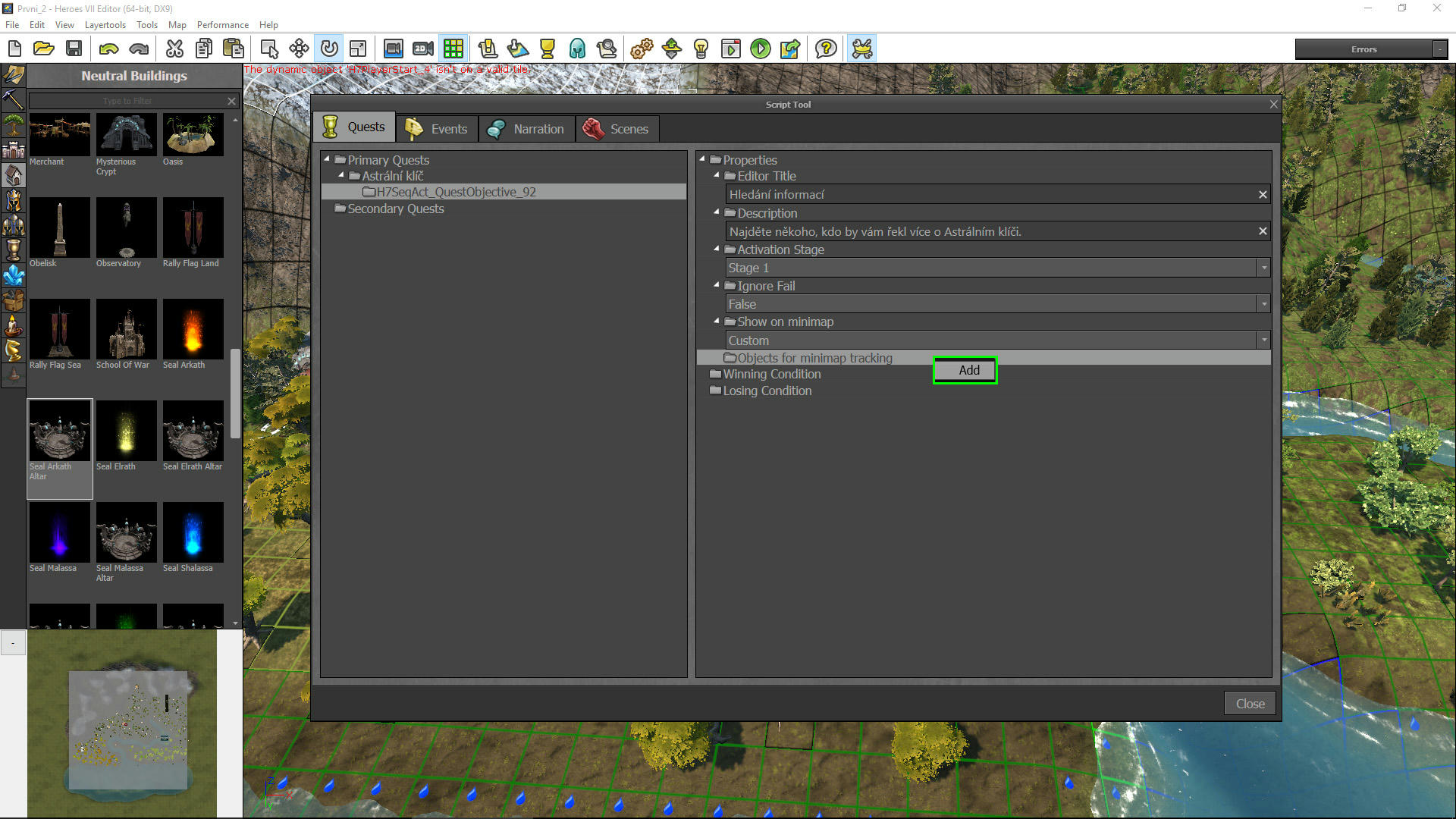Click the green play button icon
This screenshot has height=819, width=1456.
(x=760, y=49)
